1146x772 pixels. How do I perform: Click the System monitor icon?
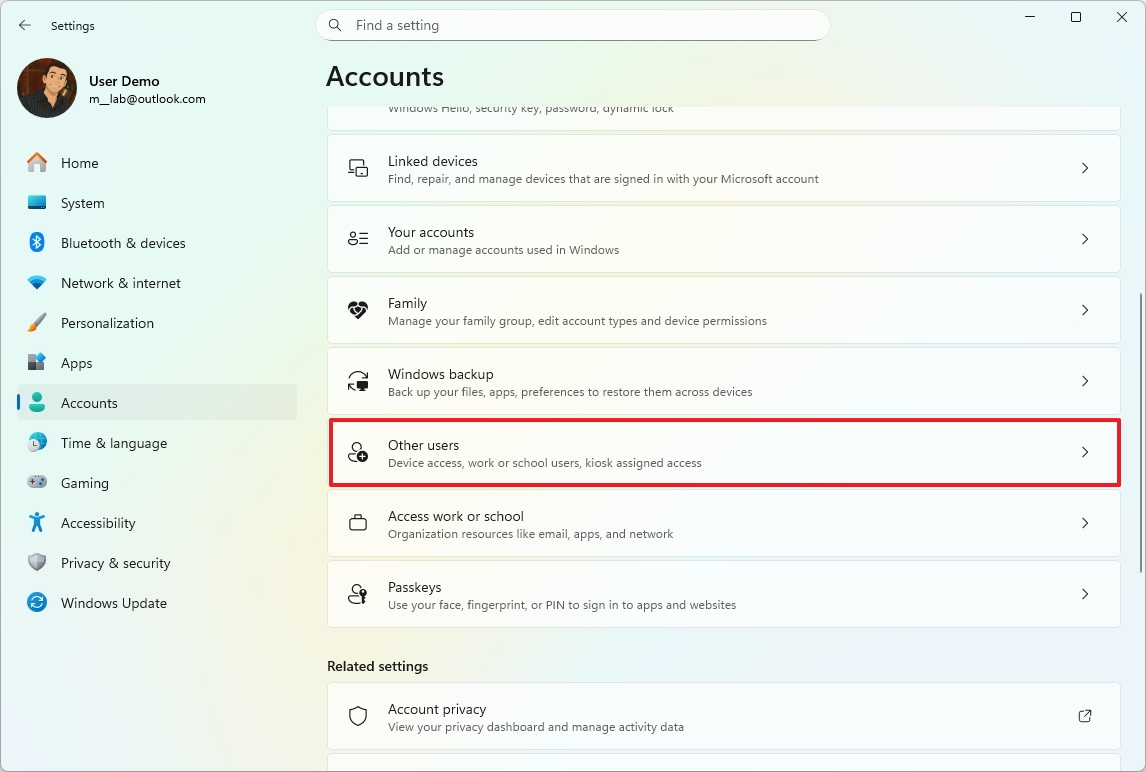37,203
